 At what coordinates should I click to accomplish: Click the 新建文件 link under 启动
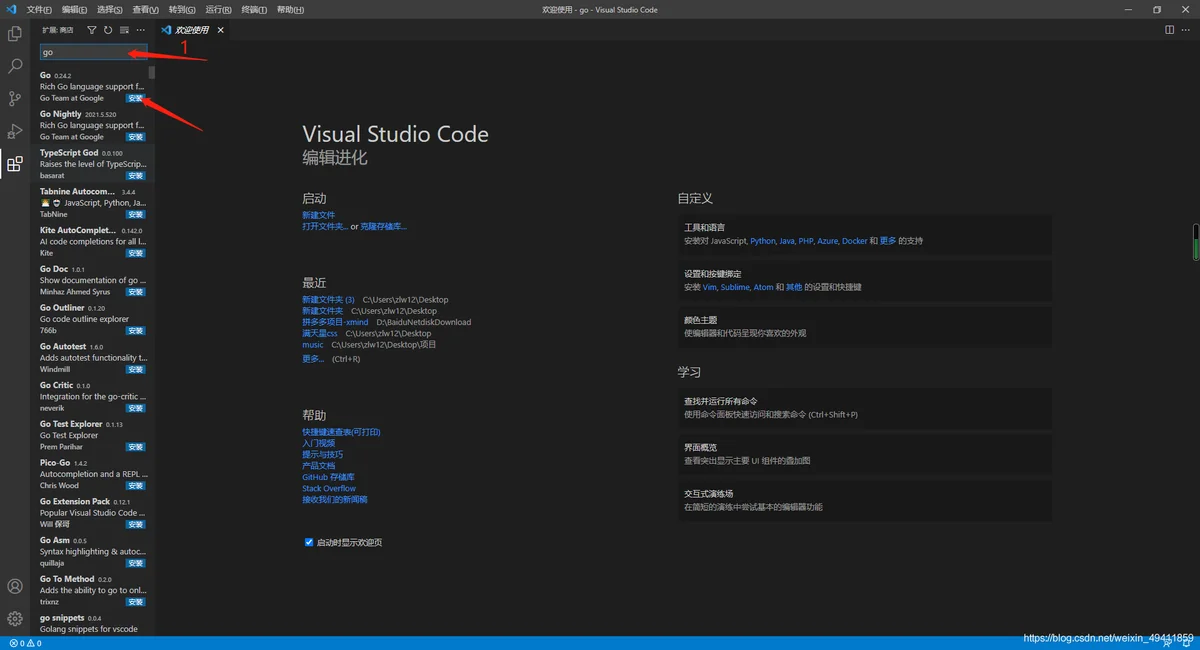(x=319, y=215)
